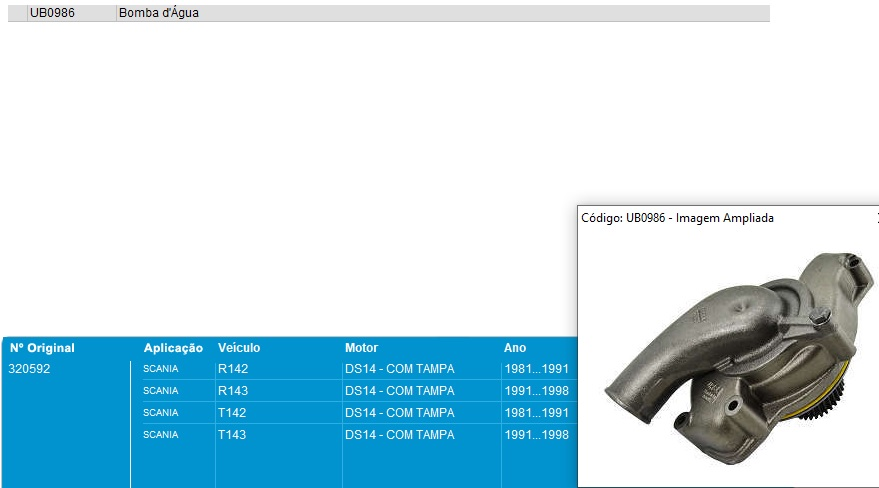Click the Bomba d'Água description cell

click(x=158, y=13)
